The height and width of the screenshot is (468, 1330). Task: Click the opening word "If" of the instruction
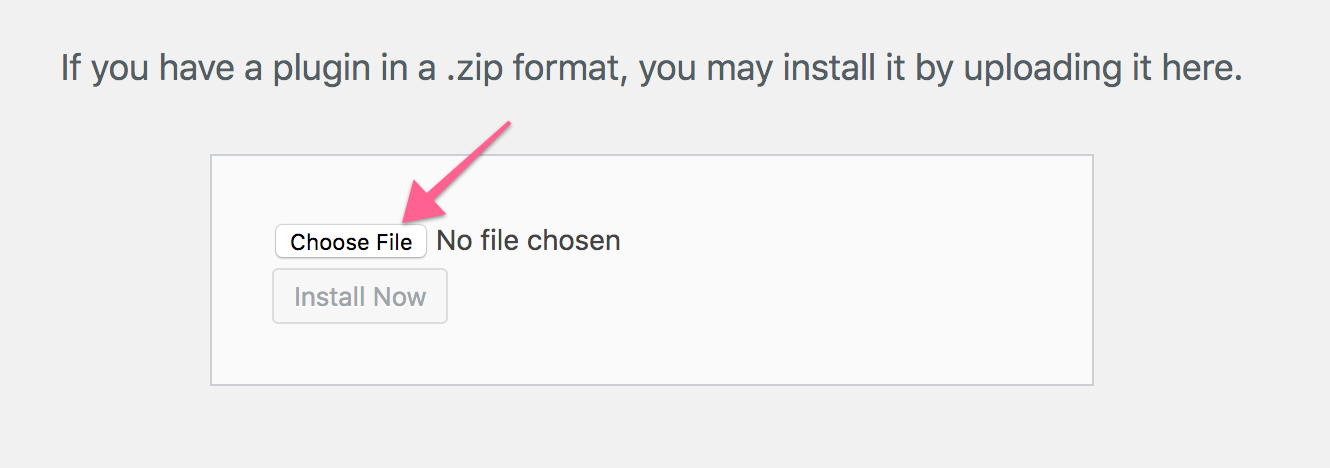point(71,69)
